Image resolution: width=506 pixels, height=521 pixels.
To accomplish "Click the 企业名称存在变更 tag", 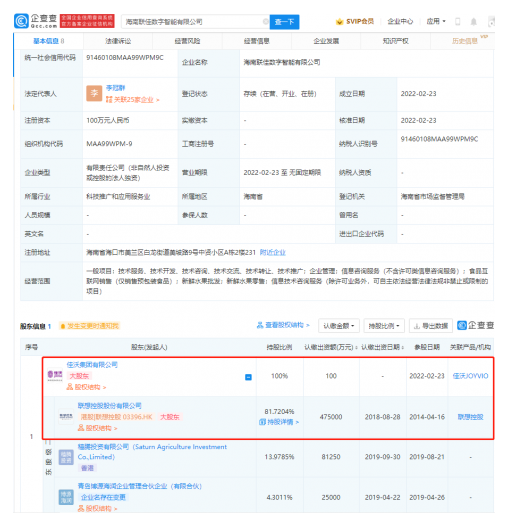I will (103, 497).
